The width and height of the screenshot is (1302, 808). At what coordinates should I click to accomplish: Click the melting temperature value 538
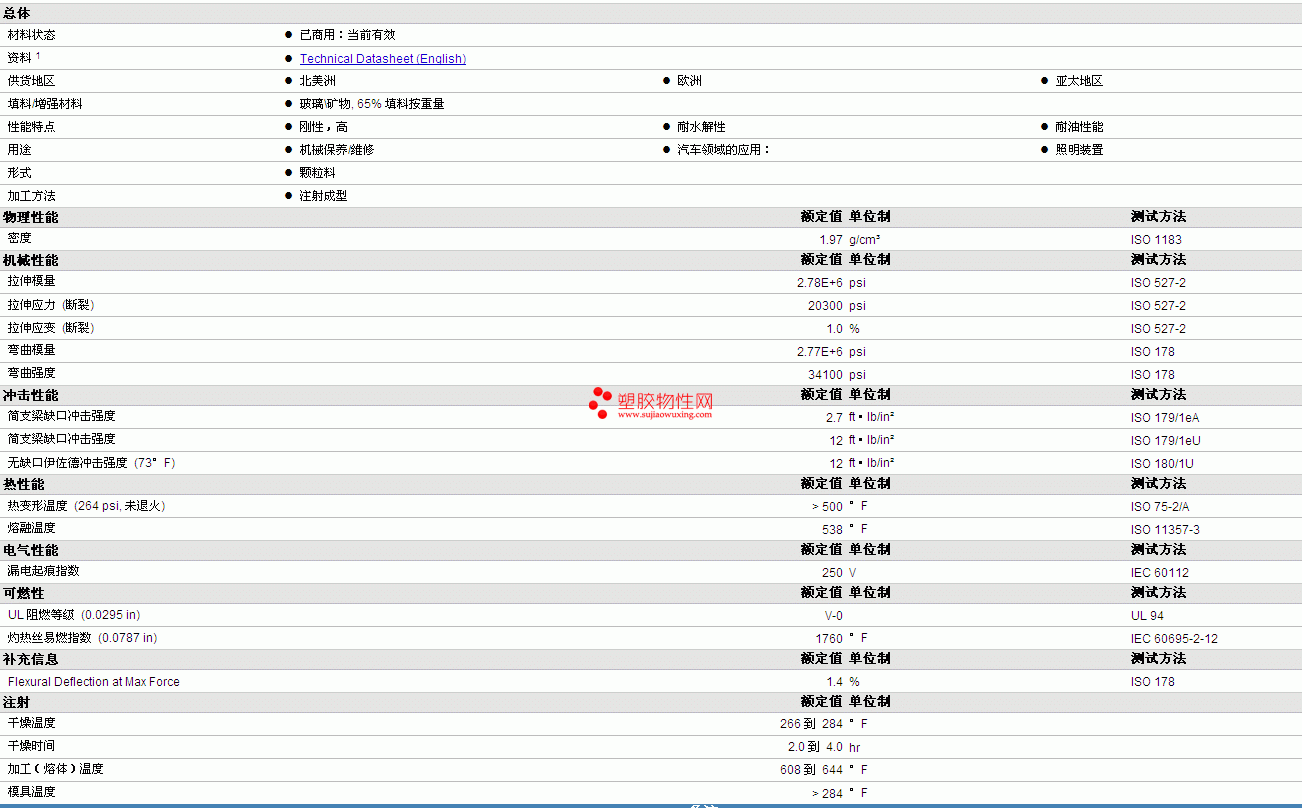click(832, 530)
